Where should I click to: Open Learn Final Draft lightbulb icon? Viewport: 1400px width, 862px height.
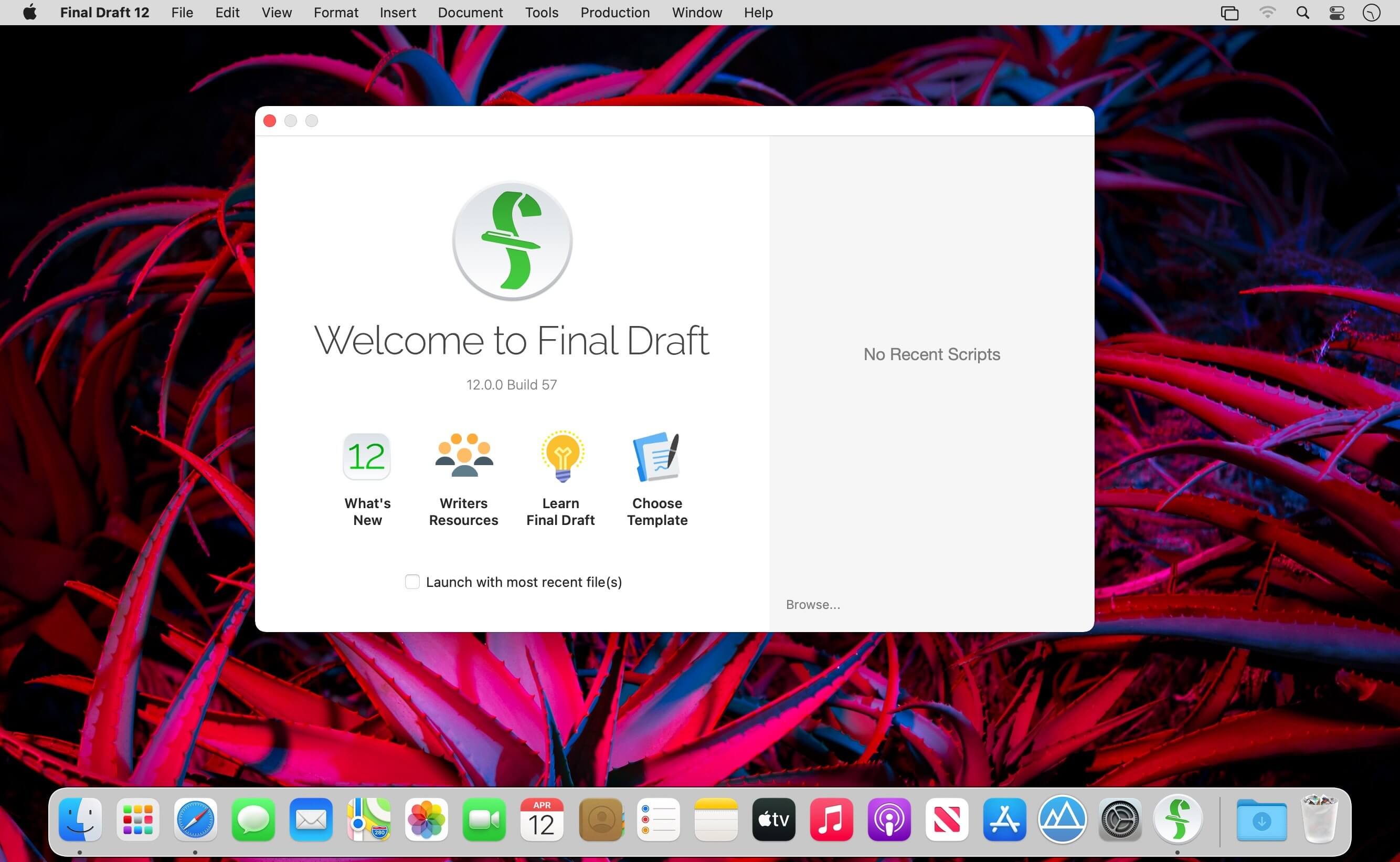(x=562, y=456)
